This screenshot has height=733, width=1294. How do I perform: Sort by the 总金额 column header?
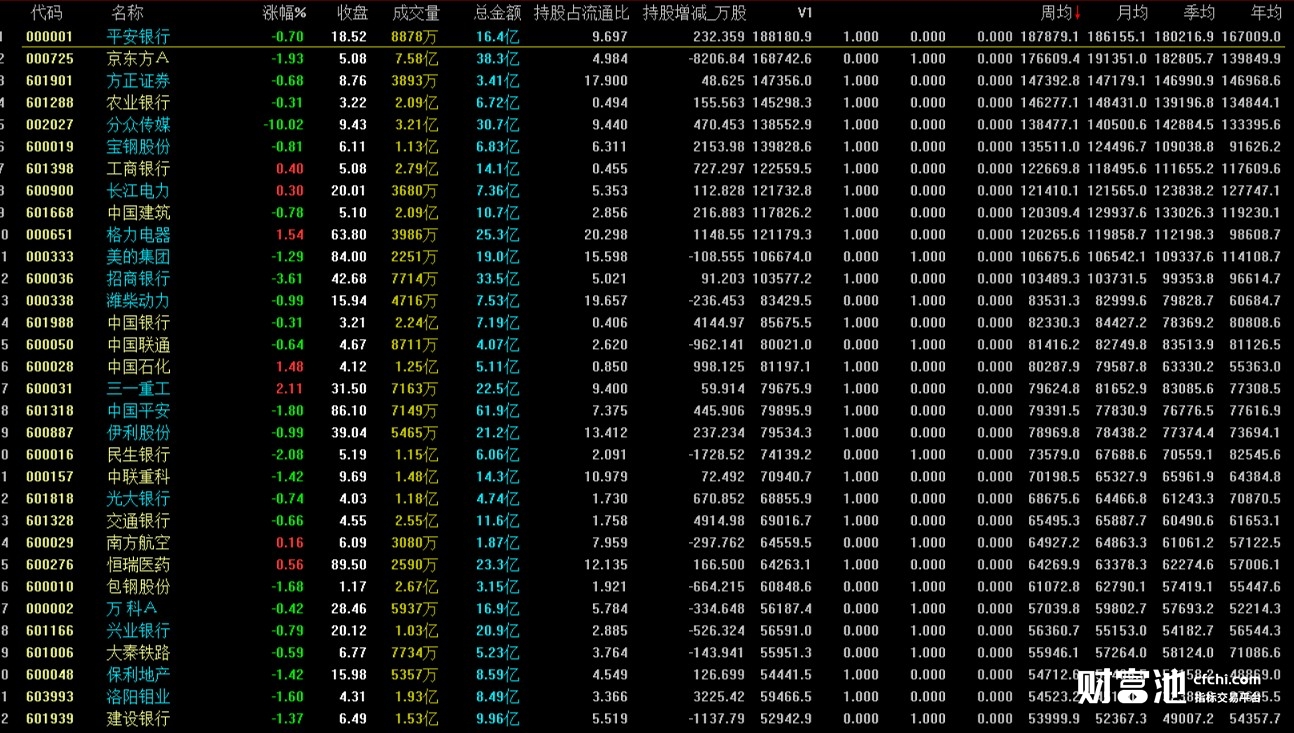click(497, 13)
